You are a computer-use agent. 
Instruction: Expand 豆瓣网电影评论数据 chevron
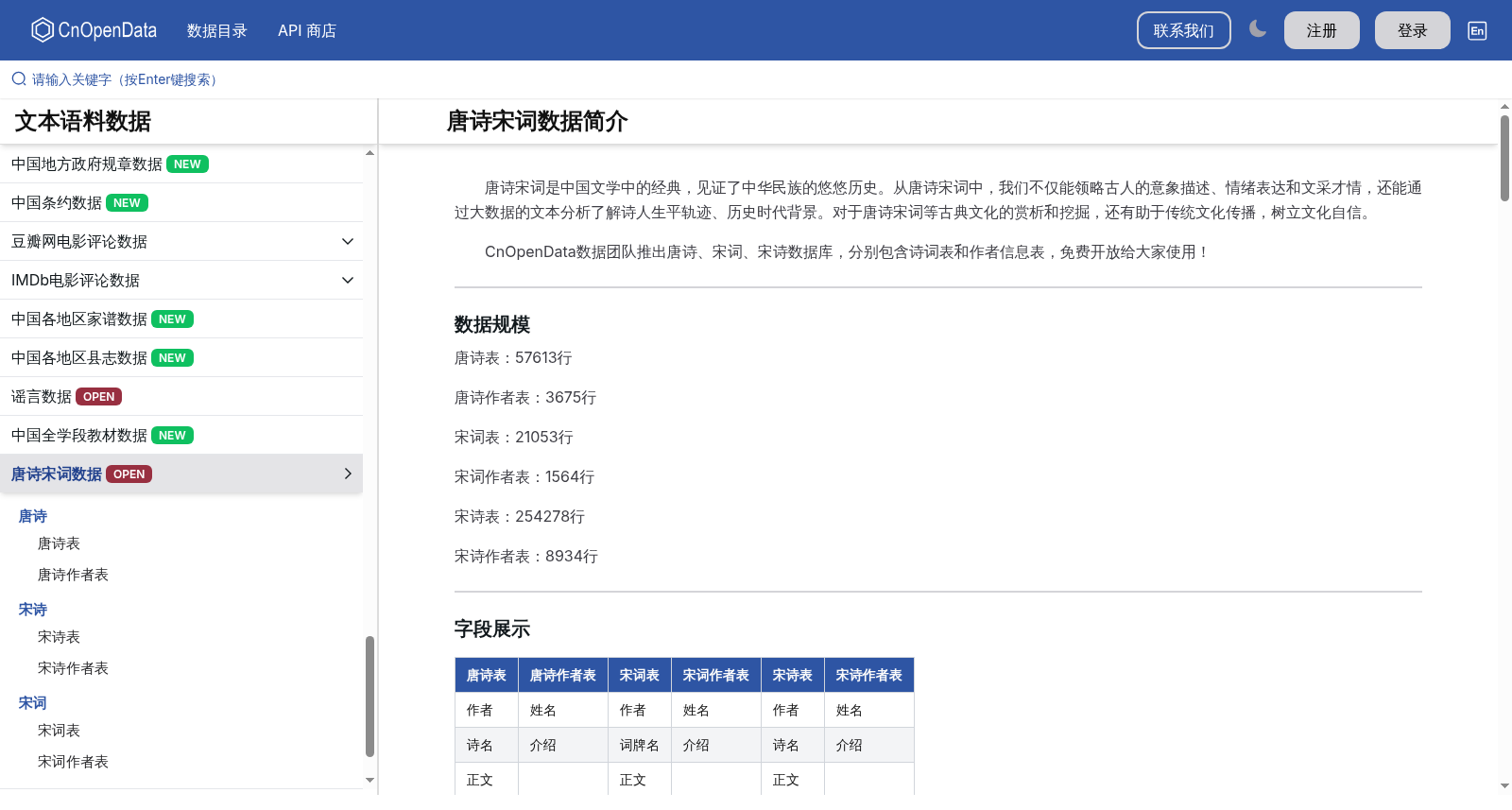click(348, 241)
